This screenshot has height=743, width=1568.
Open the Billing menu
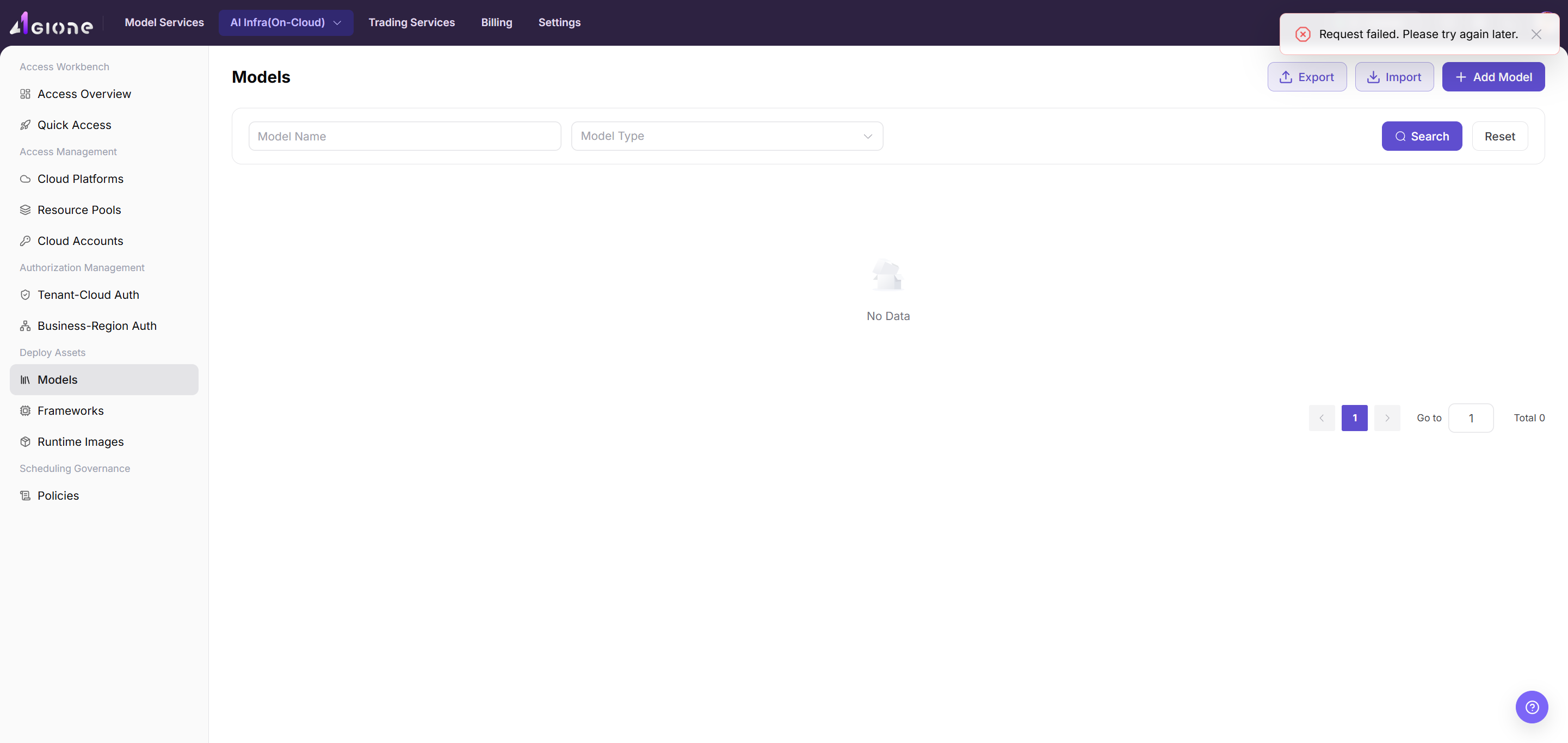[x=497, y=22]
